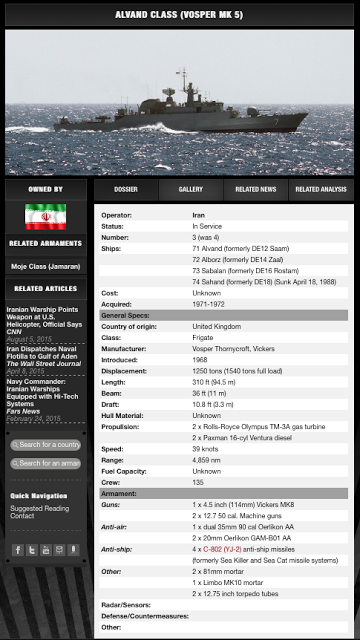
Task: Click the Iran flag image
Action: point(45,217)
